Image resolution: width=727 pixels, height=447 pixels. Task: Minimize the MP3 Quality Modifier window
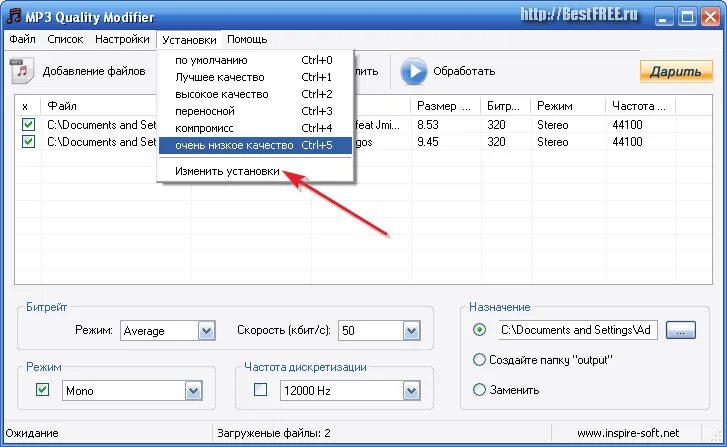click(664, 17)
